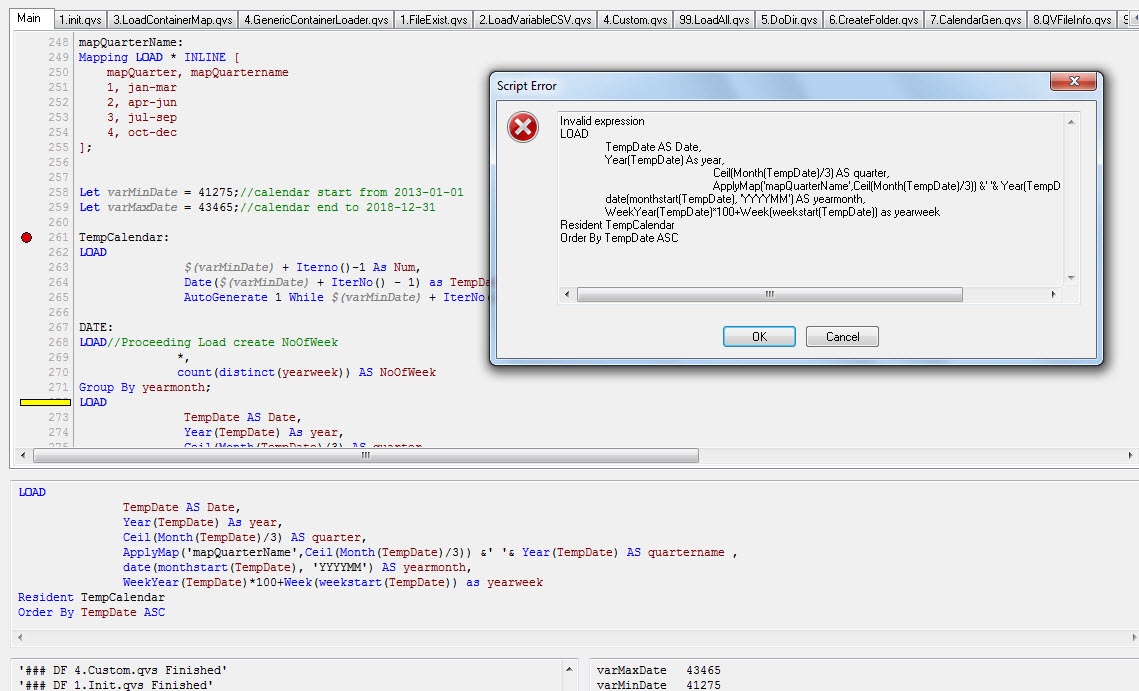Click 'count(distinct(yearweek)) AS NoOfWeek' line
The width and height of the screenshot is (1139, 691).
click(x=307, y=372)
